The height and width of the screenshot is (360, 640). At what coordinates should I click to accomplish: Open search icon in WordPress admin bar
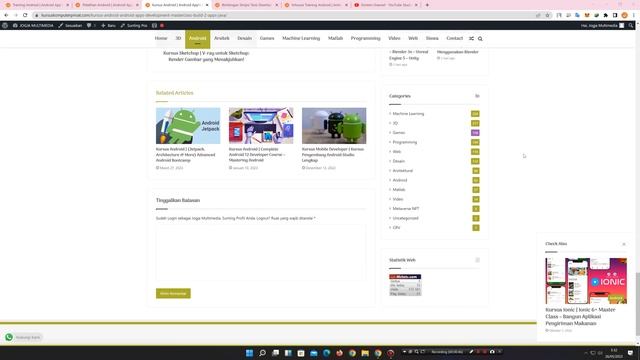tap(631, 25)
